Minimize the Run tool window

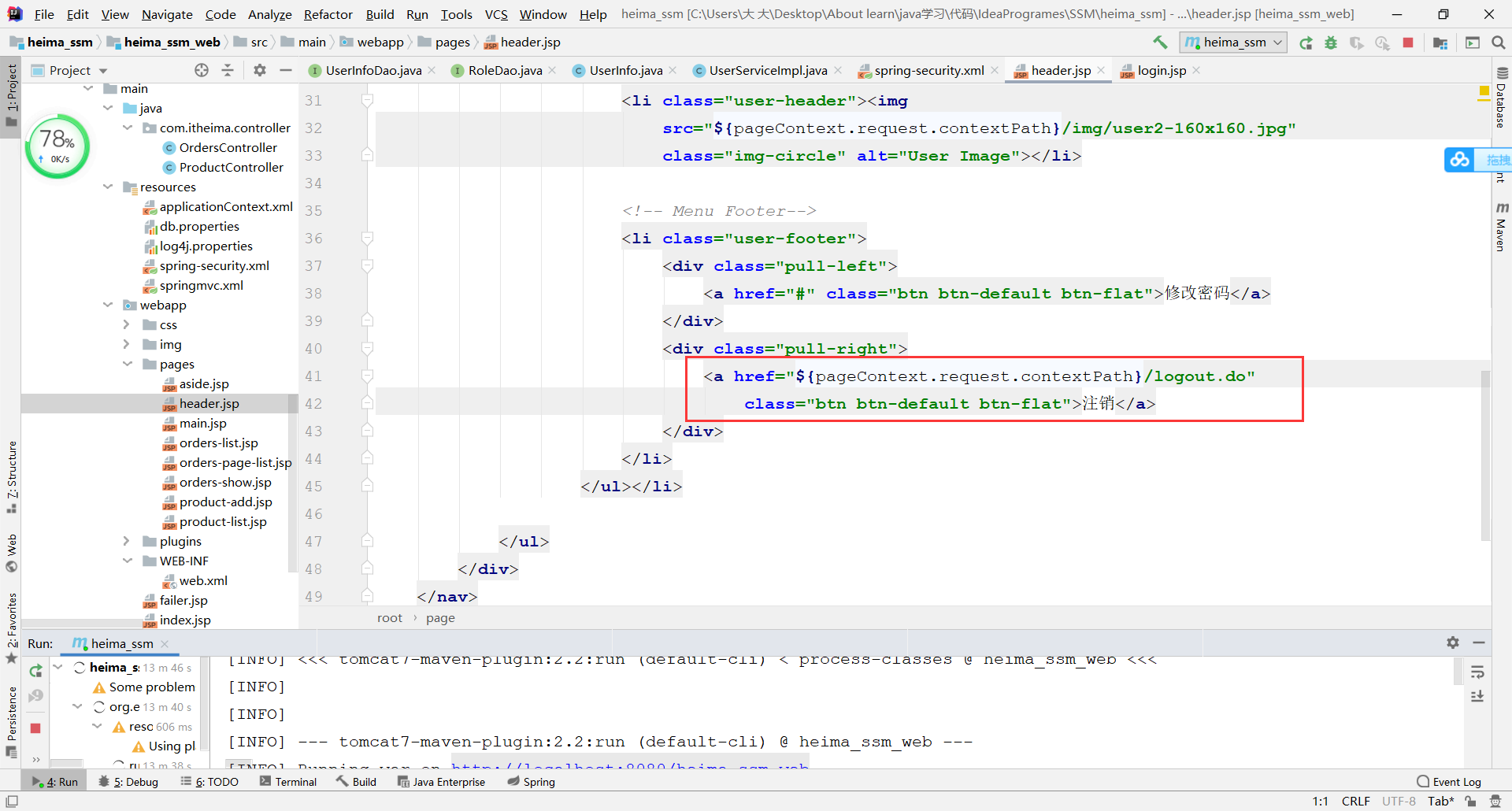point(1479,643)
